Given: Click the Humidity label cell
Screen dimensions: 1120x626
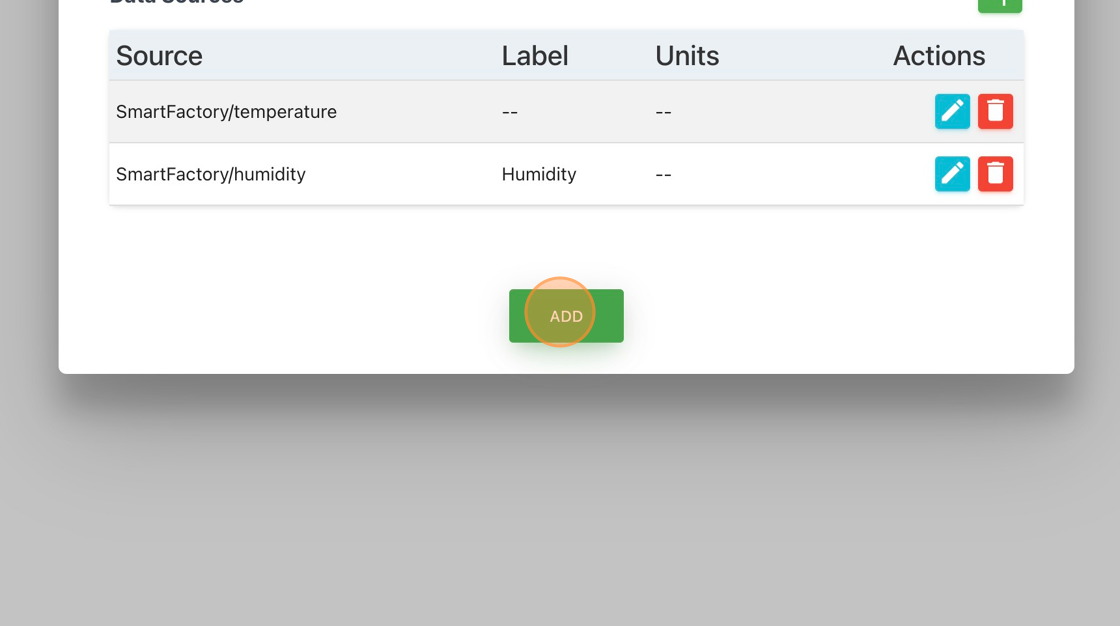Looking at the screenshot, I should point(539,174).
